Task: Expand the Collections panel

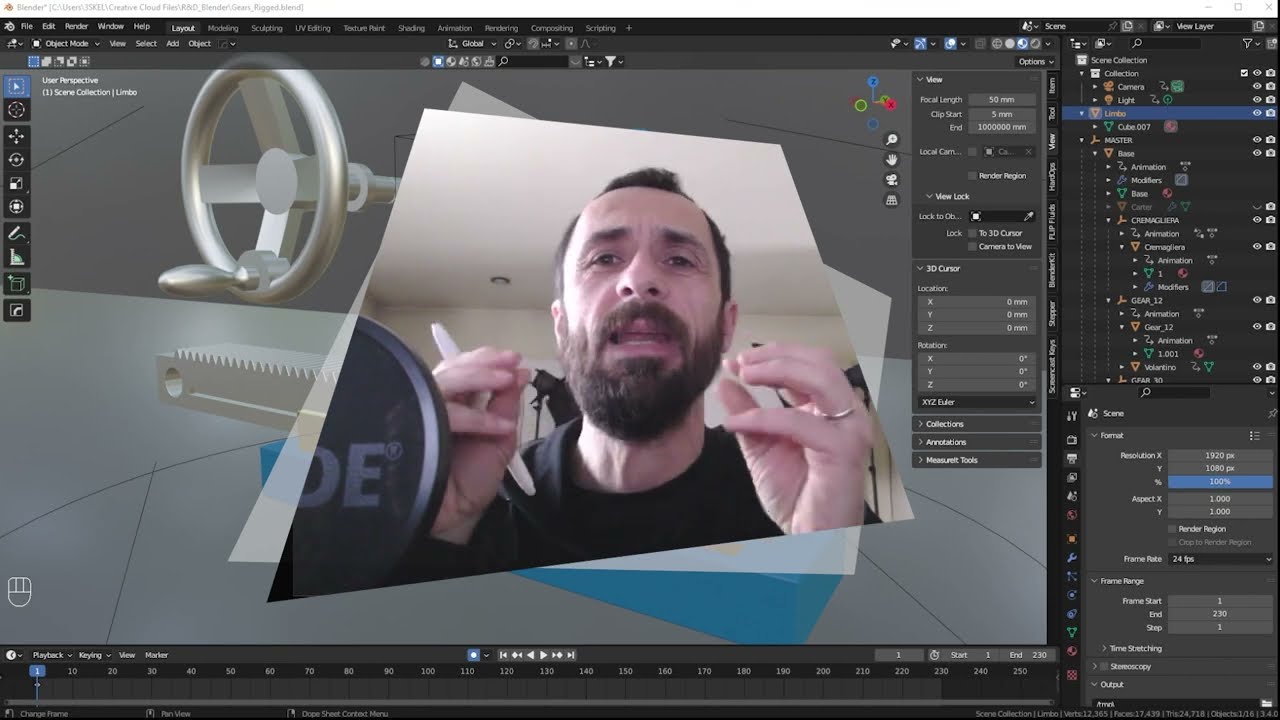Action: 944,424
